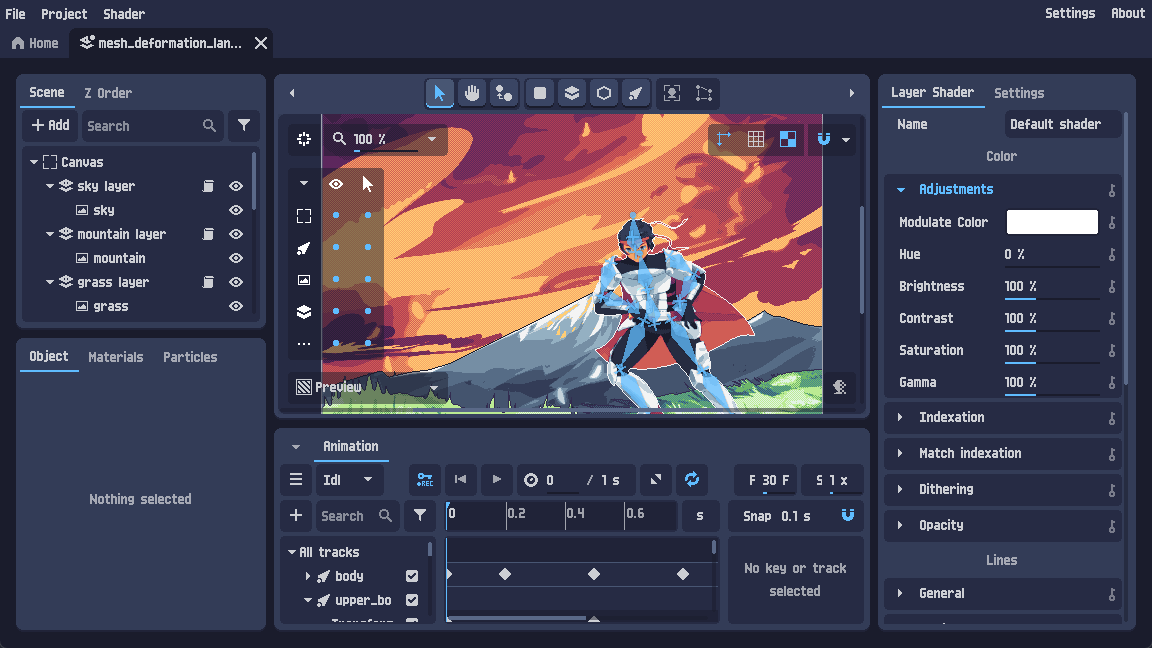The height and width of the screenshot is (648, 1152).
Task: Click the Preview checkerboard icon below the canvas
Action: pos(302,387)
